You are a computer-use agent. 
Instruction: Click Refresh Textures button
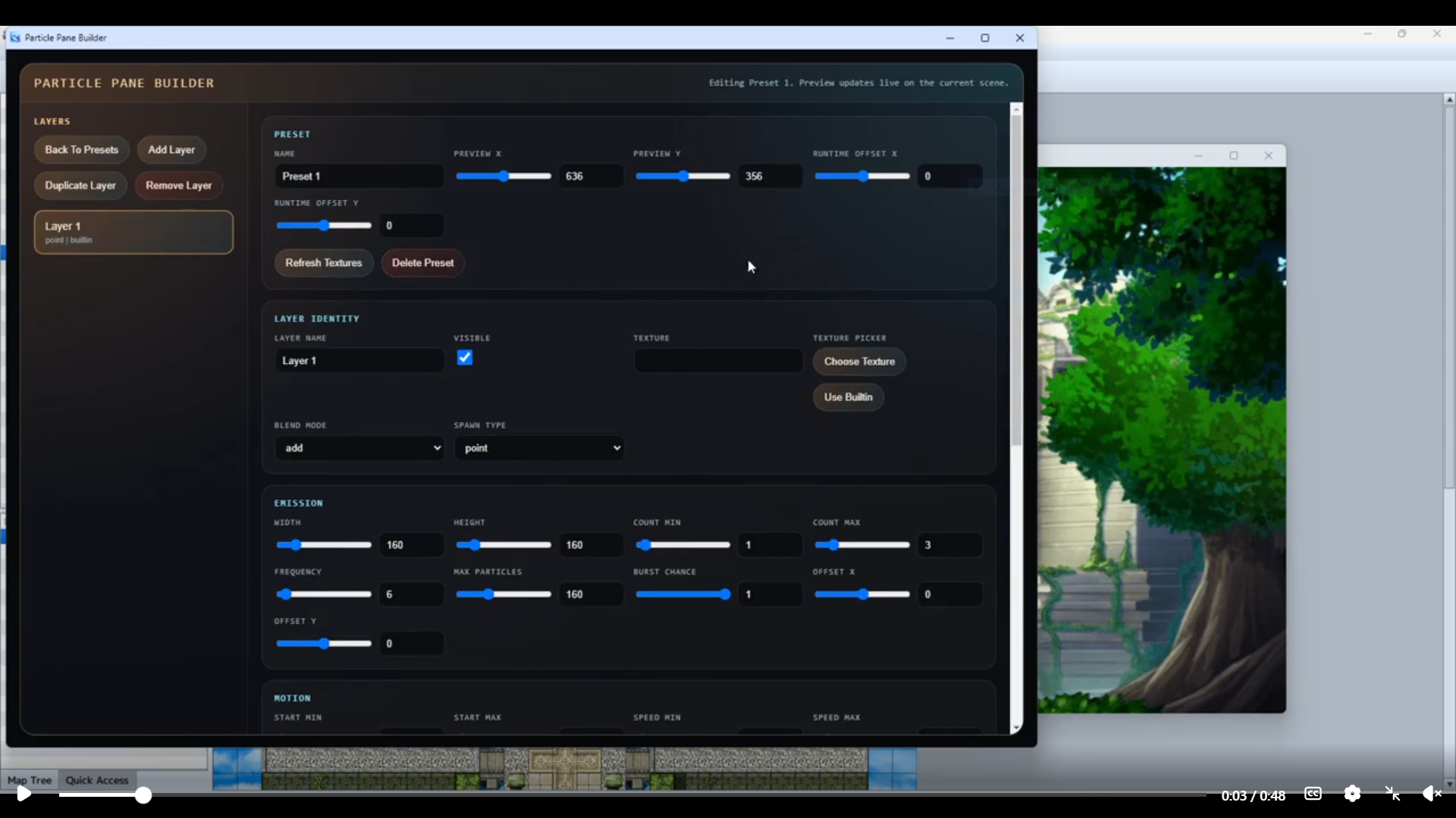pos(324,263)
